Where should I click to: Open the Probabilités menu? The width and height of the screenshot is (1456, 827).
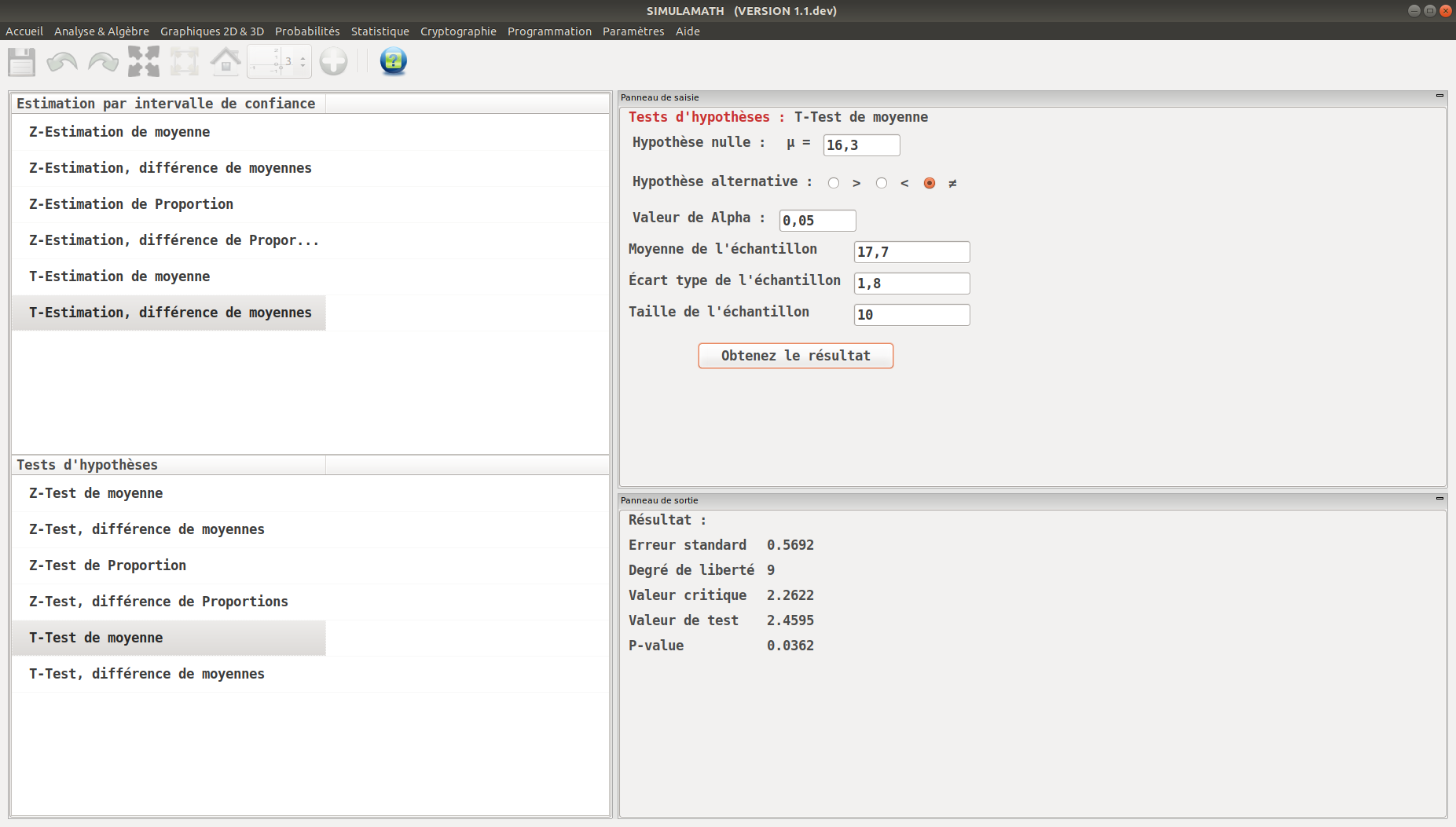click(307, 31)
